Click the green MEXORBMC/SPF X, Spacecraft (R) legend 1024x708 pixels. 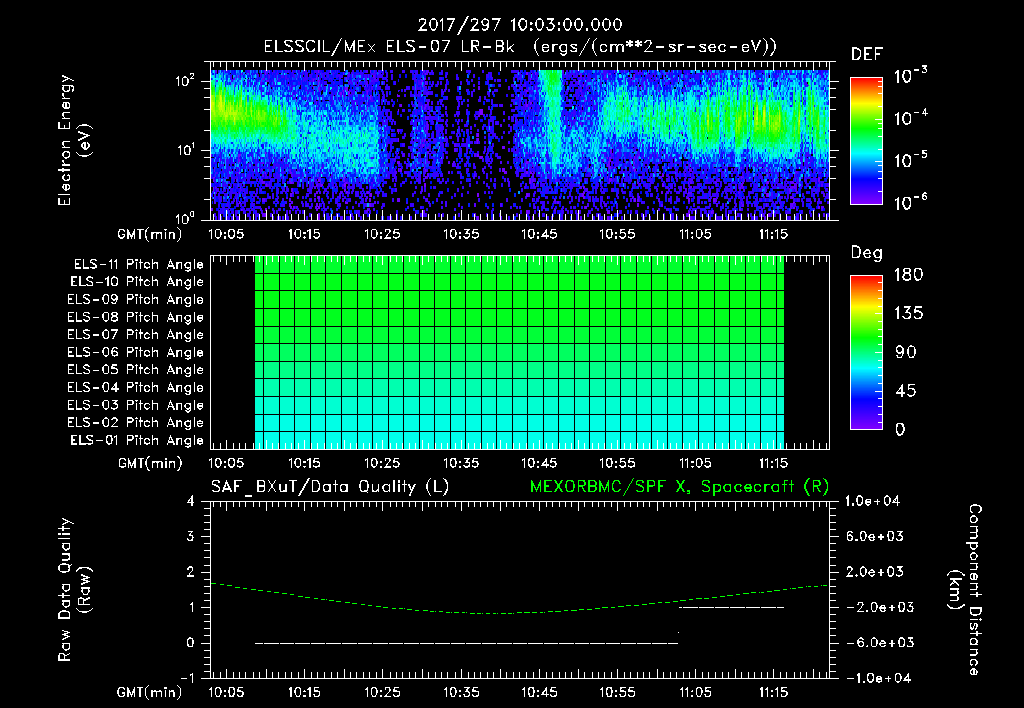(679, 487)
